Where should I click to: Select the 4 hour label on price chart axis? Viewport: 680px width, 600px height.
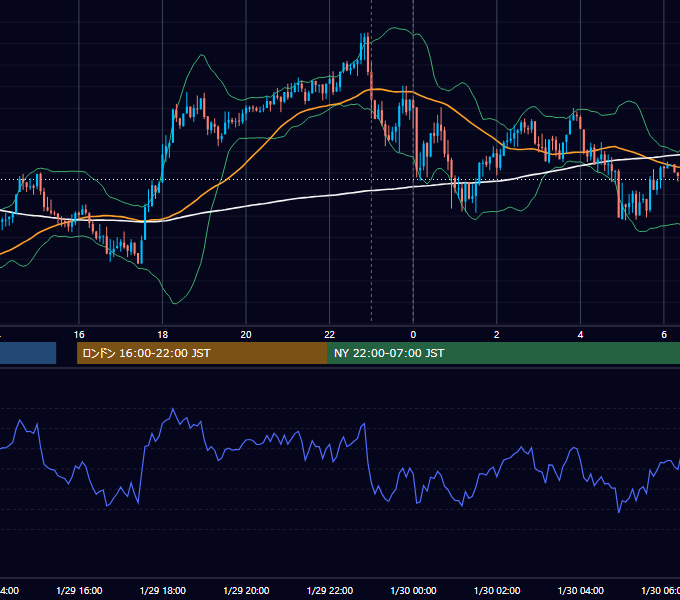pyautogui.click(x=580, y=335)
